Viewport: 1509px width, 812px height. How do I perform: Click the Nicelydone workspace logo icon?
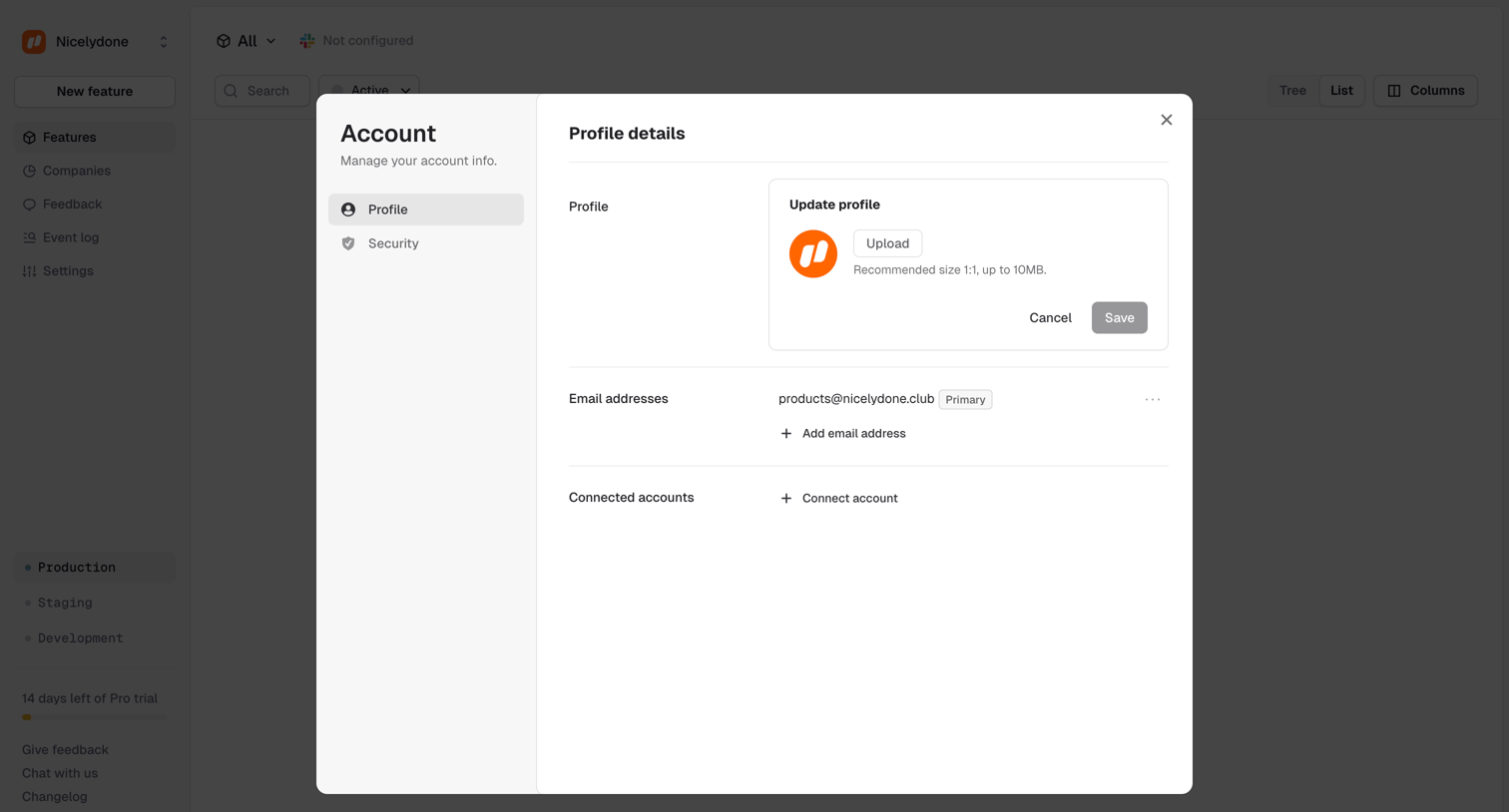click(x=34, y=41)
